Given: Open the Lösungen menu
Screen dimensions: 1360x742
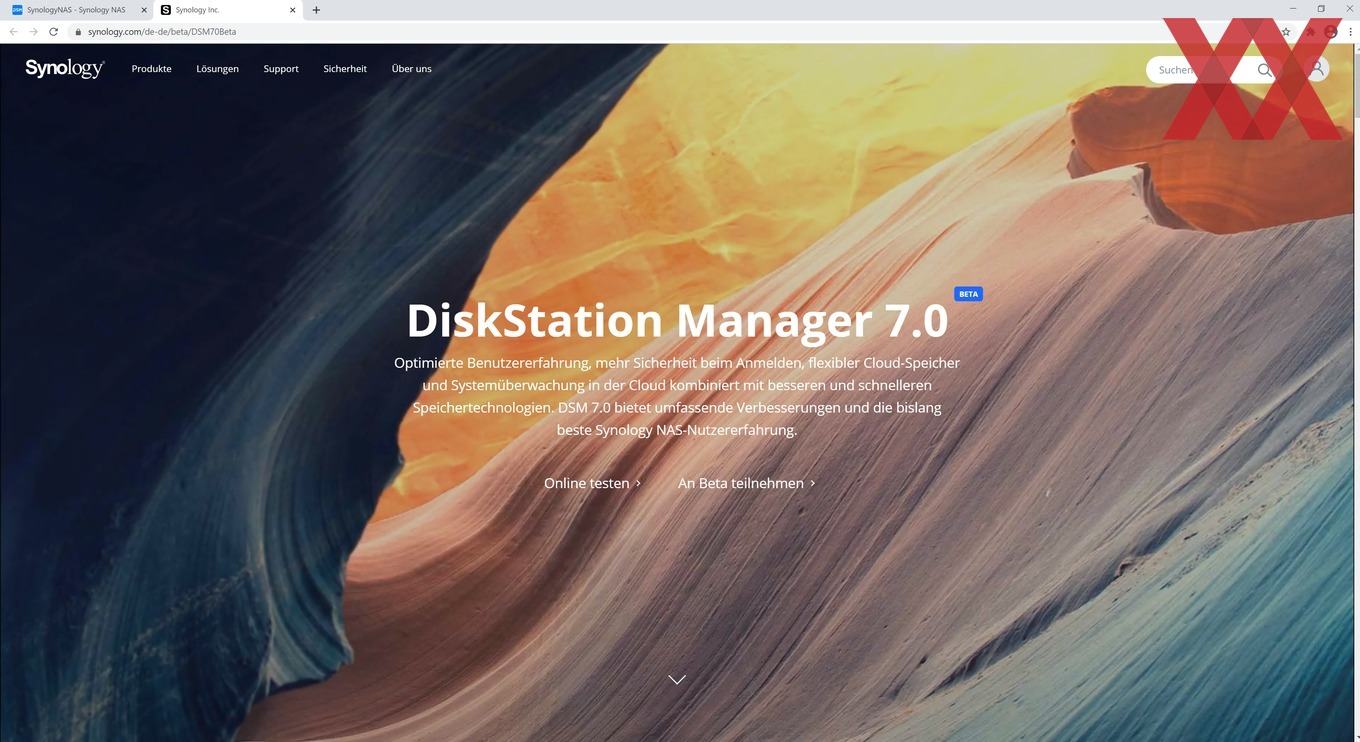Looking at the screenshot, I should [217, 69].
